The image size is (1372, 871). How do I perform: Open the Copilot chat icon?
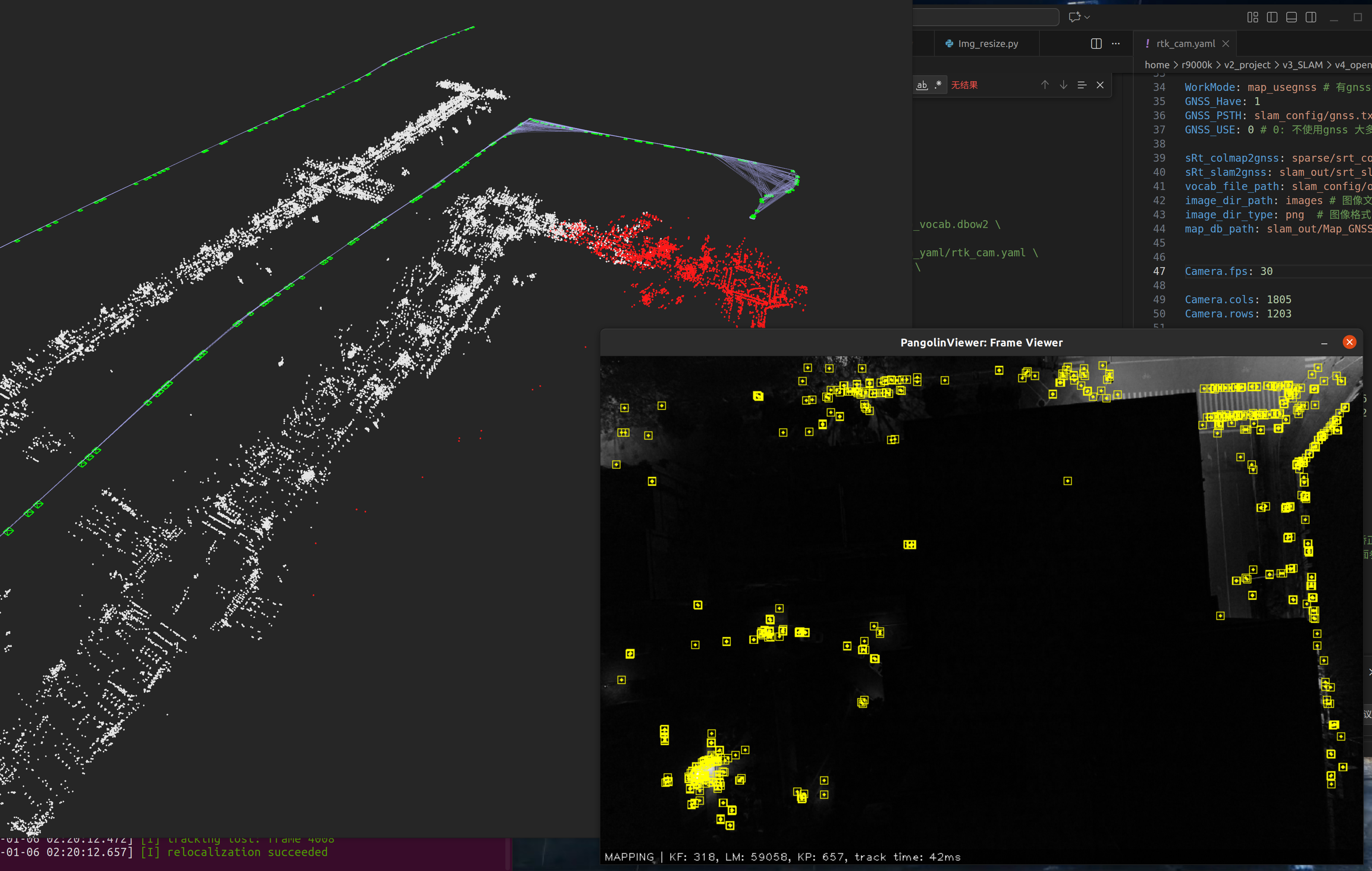coord(1074,17)
